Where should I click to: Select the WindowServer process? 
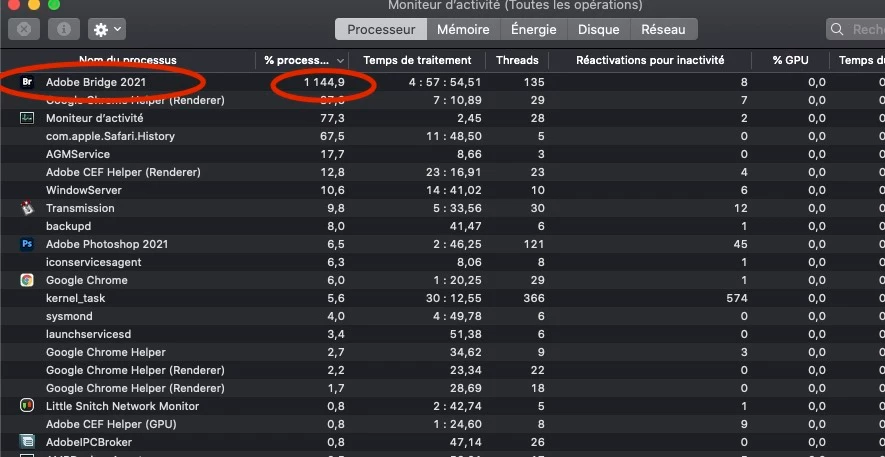(x=84, y=190)
